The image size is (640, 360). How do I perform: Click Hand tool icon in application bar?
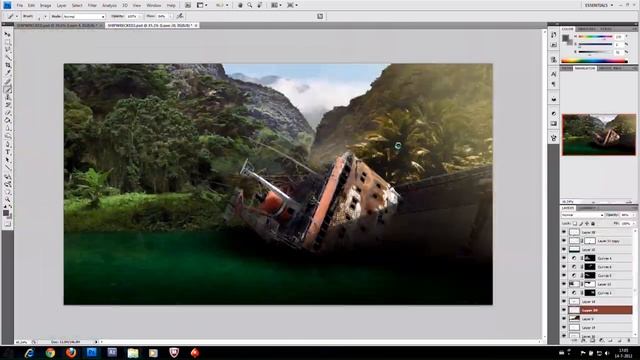[240, 5]
